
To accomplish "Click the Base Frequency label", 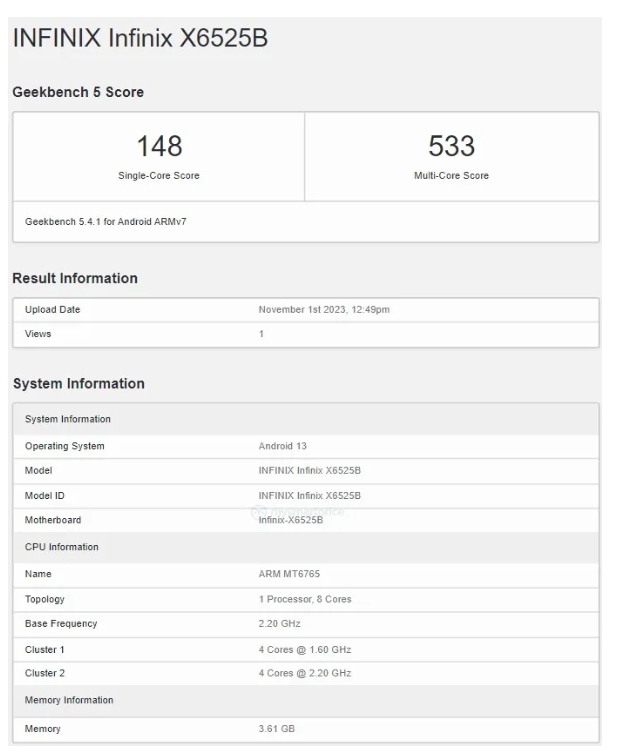I will [61, 624].
